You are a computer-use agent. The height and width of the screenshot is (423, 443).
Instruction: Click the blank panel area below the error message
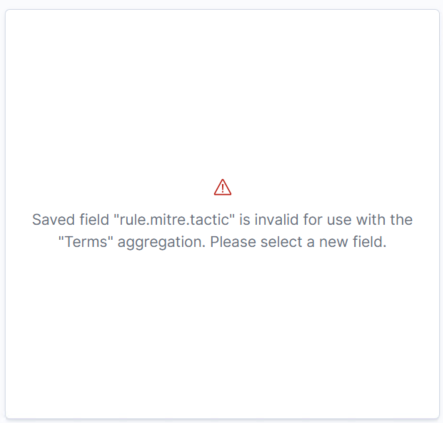222,333
